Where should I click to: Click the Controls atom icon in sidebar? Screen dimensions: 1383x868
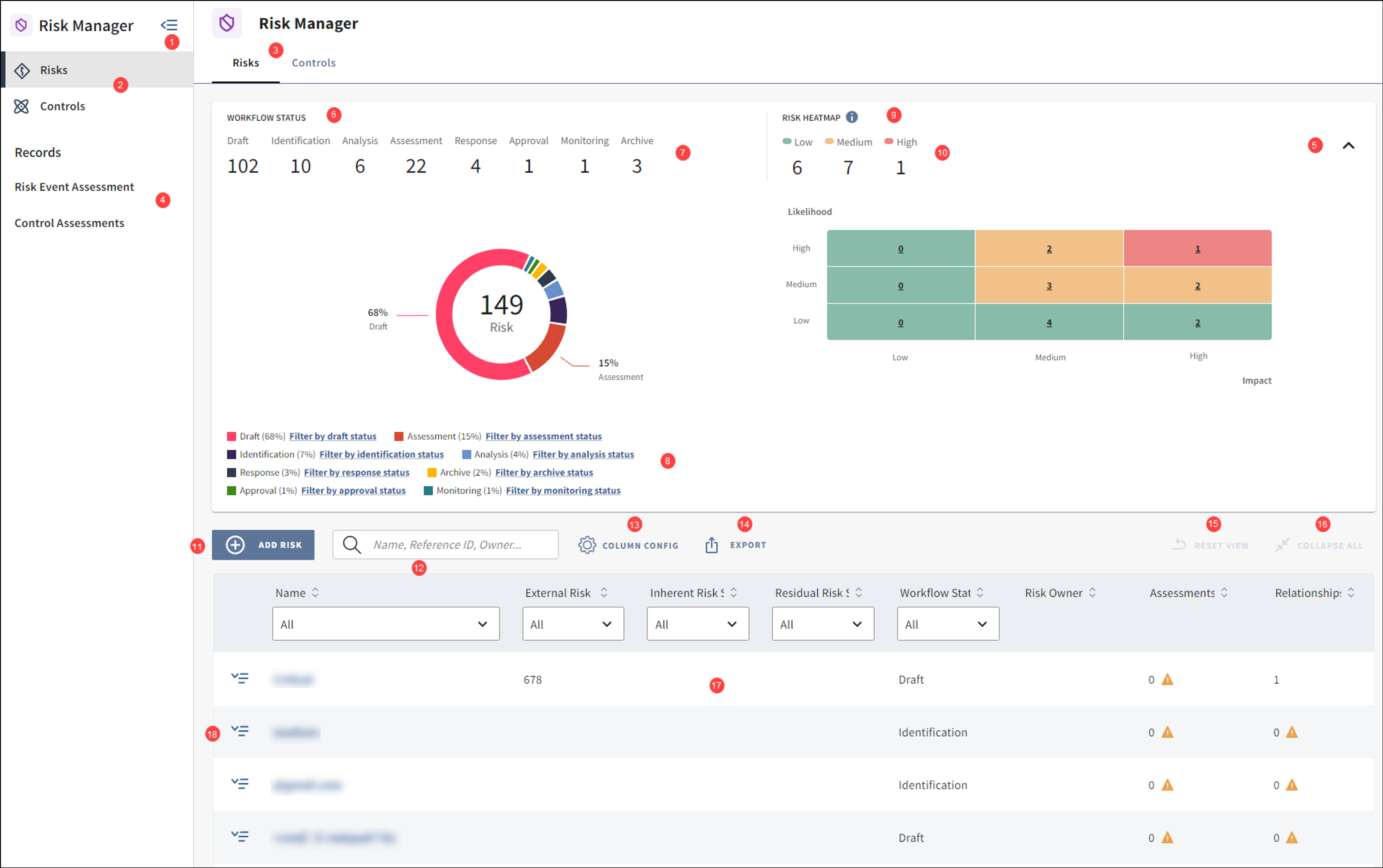(x=22, y=106)
